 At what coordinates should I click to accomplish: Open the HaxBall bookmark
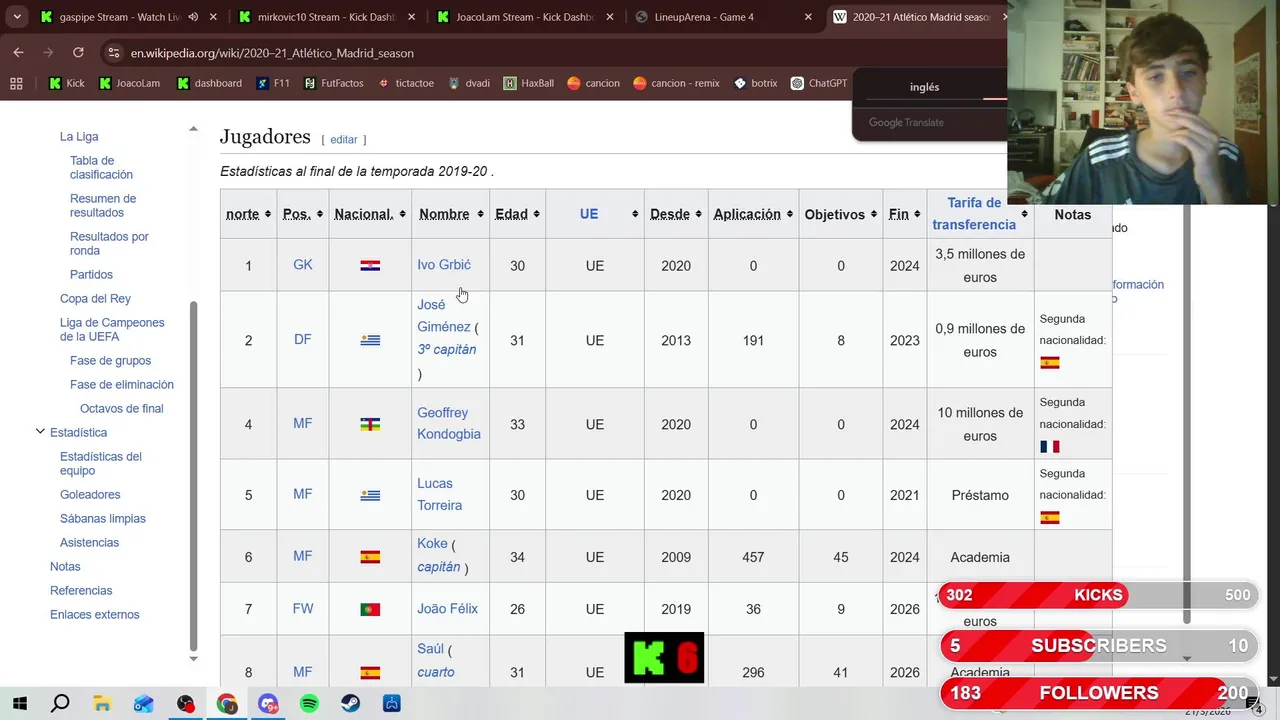[529, 83]
